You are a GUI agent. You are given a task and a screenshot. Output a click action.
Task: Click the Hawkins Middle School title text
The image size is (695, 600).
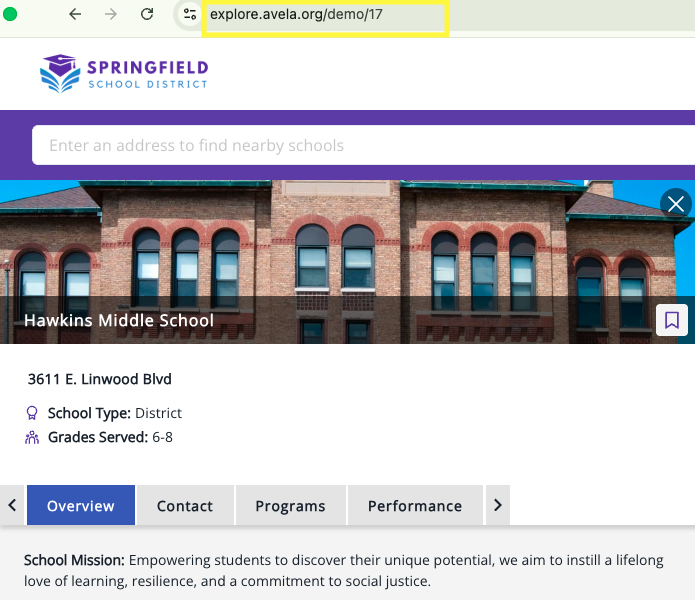click(119, 320)
